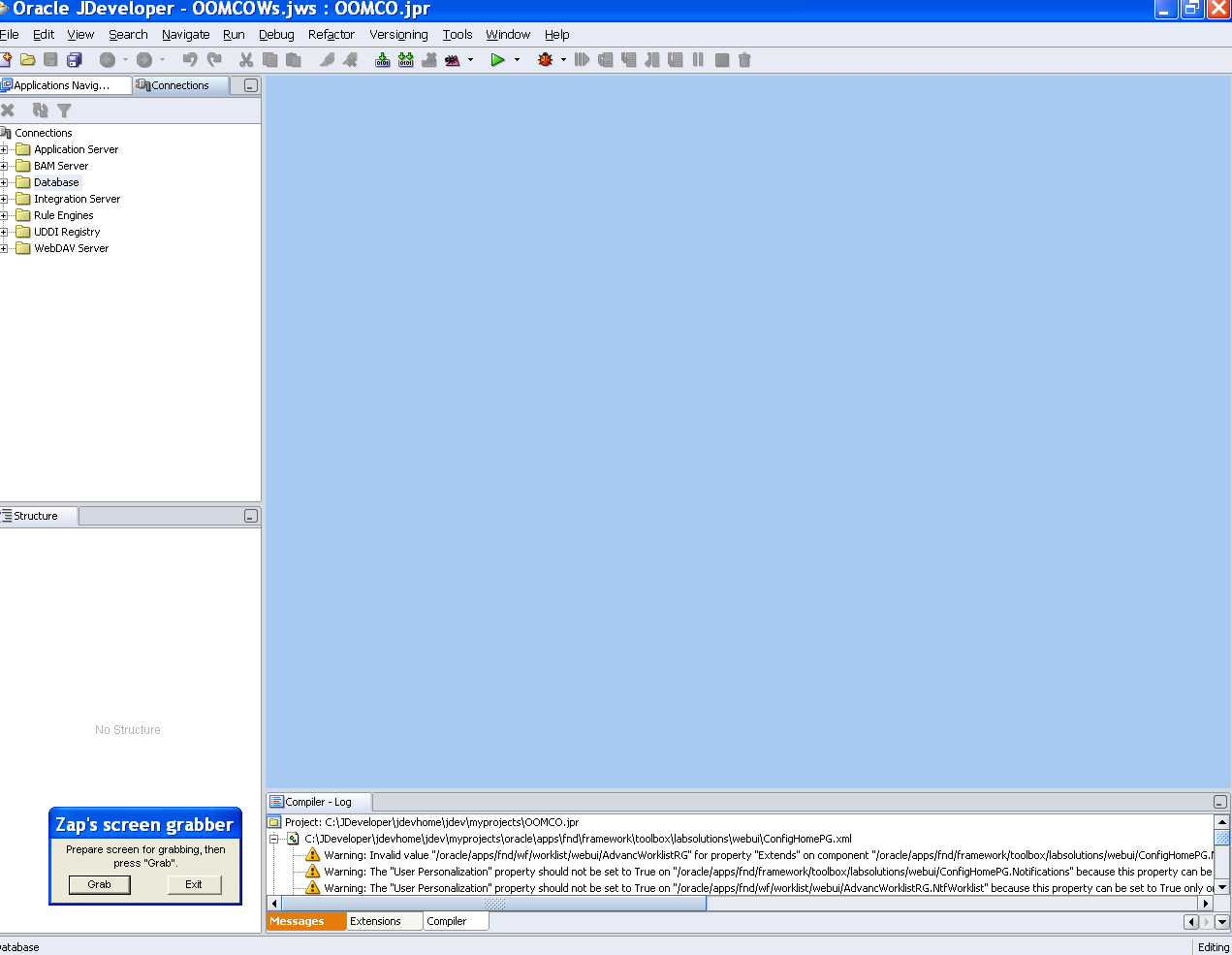Select the Structure tab

tap(37, 516)
